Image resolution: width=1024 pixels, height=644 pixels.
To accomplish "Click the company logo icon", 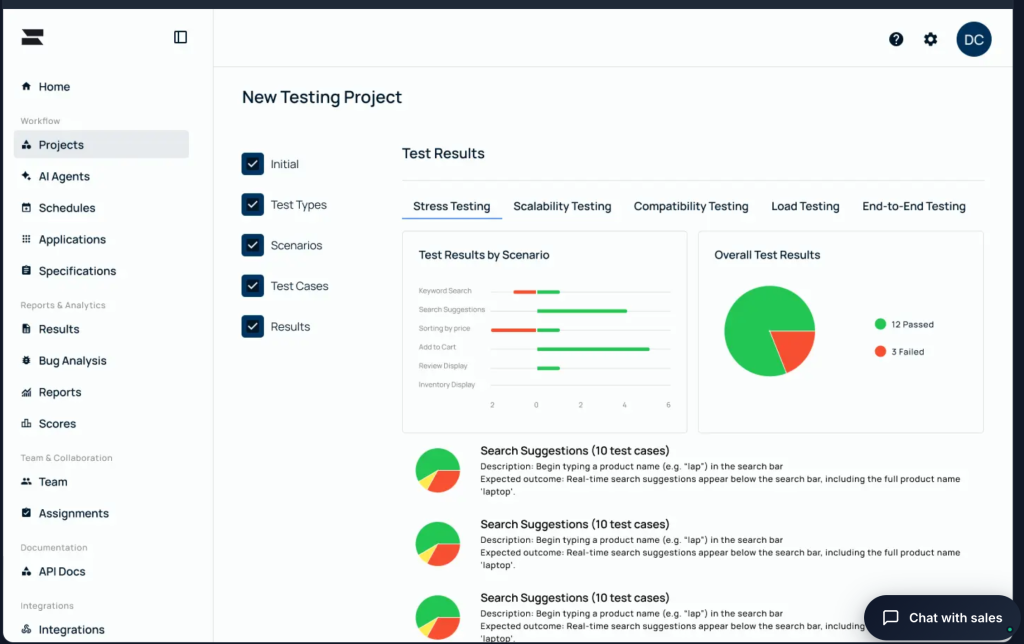I will [33, 37].
